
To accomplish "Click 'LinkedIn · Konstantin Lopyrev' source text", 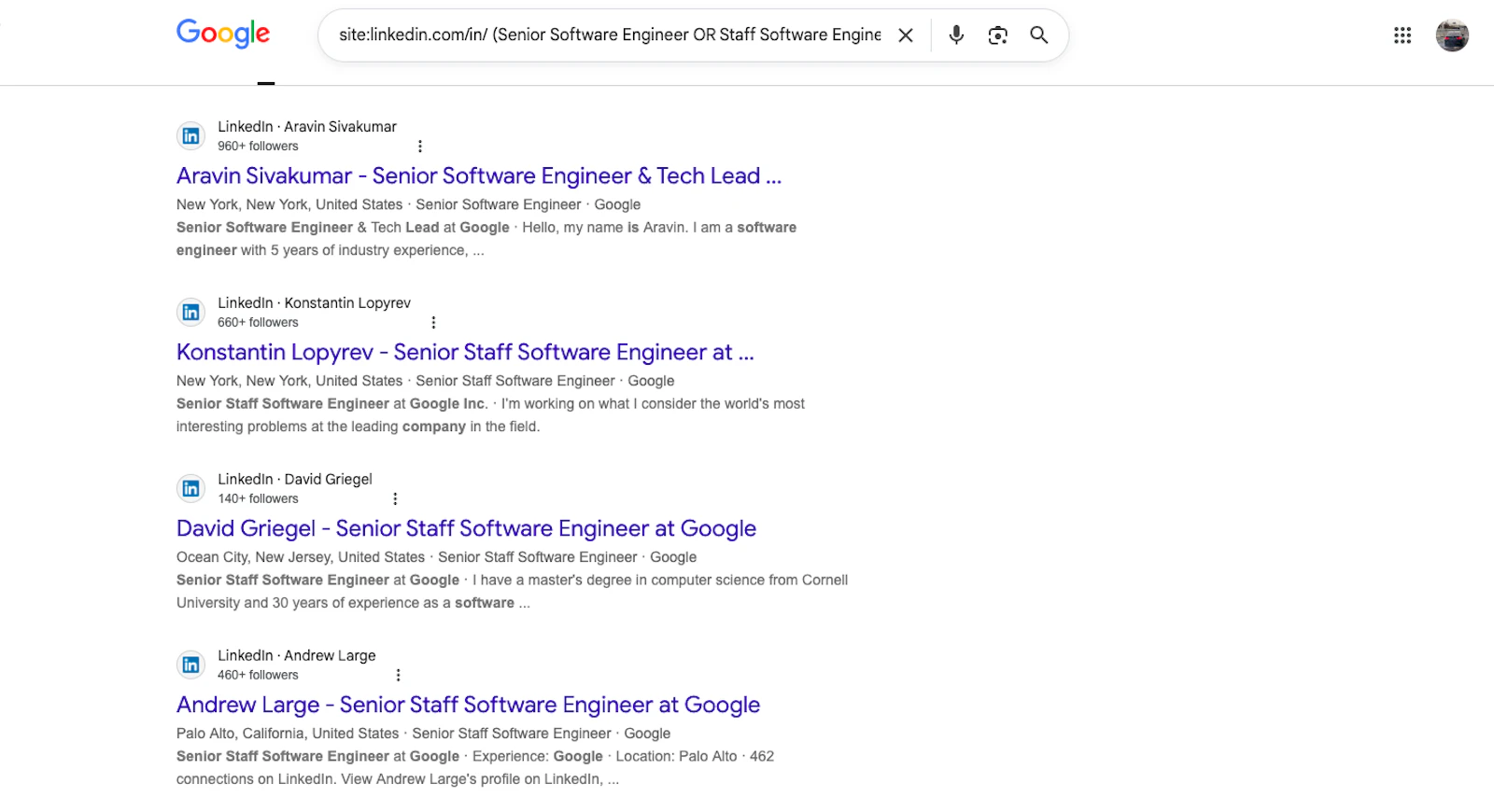I will pyautogui.click(x=314, y=303).
